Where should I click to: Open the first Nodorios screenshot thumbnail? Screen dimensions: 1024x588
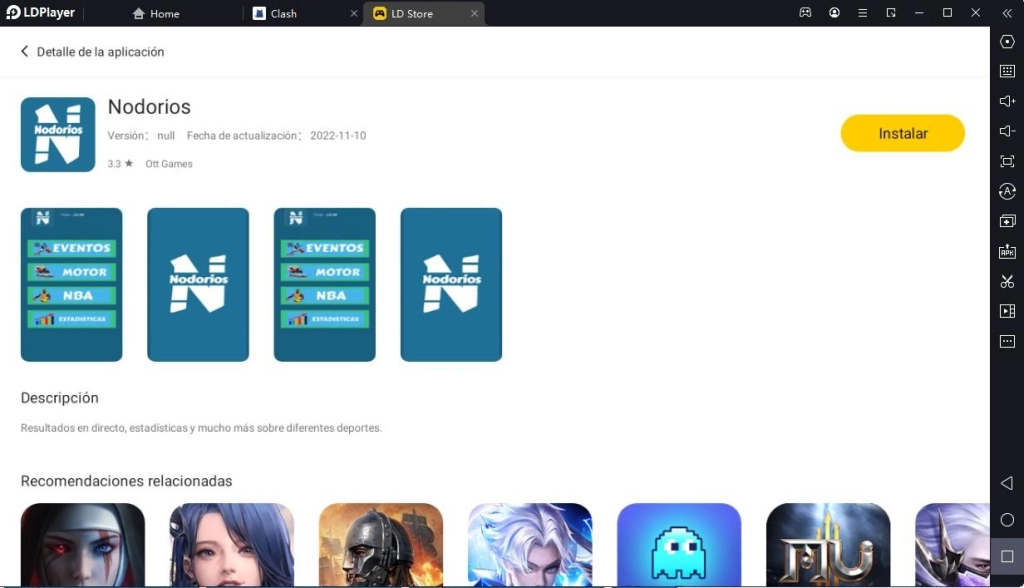click(x=71, y=284)
